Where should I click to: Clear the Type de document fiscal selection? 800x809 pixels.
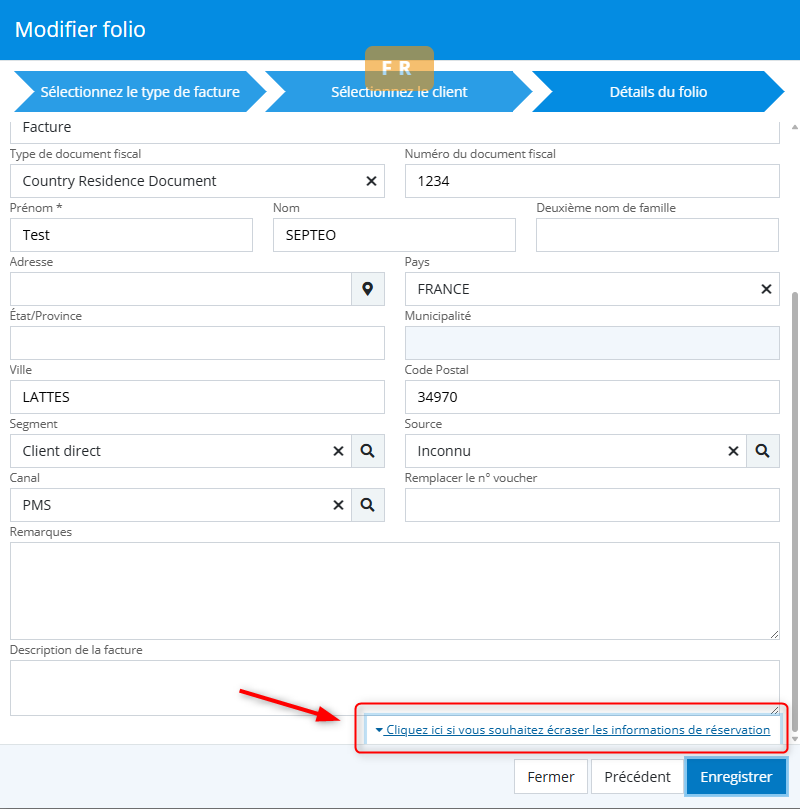point(371,181)
